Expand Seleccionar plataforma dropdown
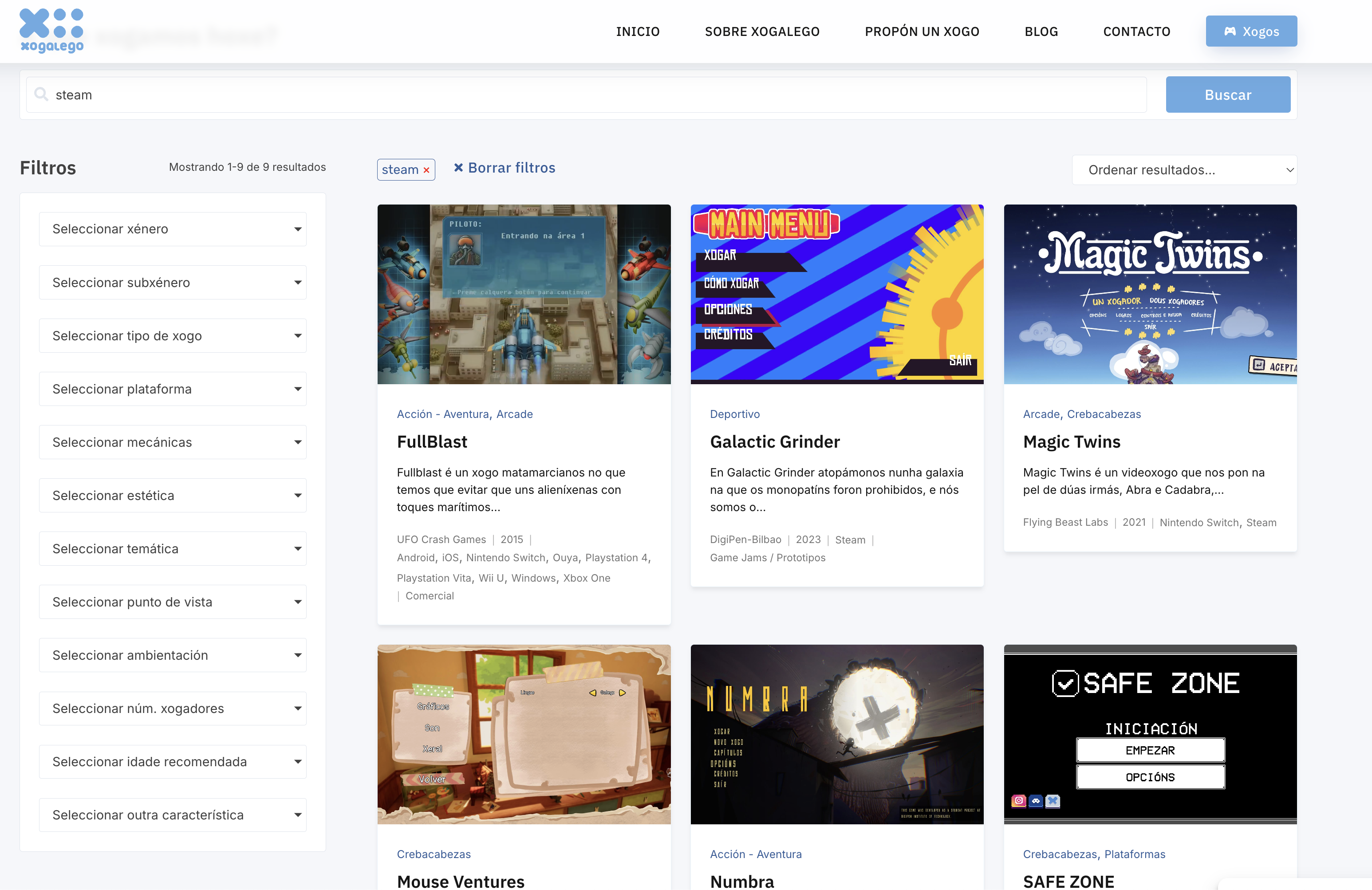Image resolution: width=1372 pixels, height=890 pixels. point(172,389)
